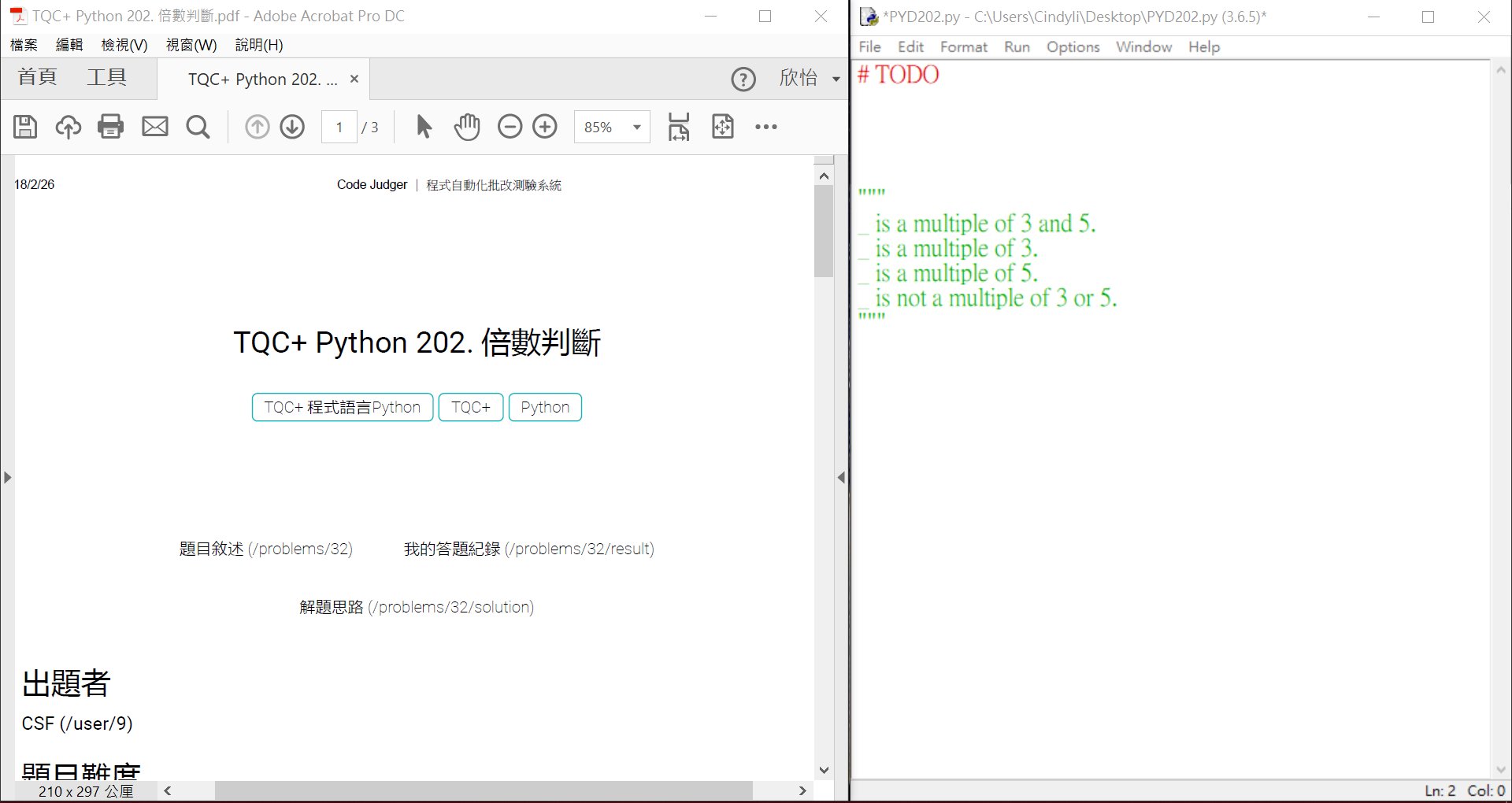Click the cloud upload icon

point(69,127)
